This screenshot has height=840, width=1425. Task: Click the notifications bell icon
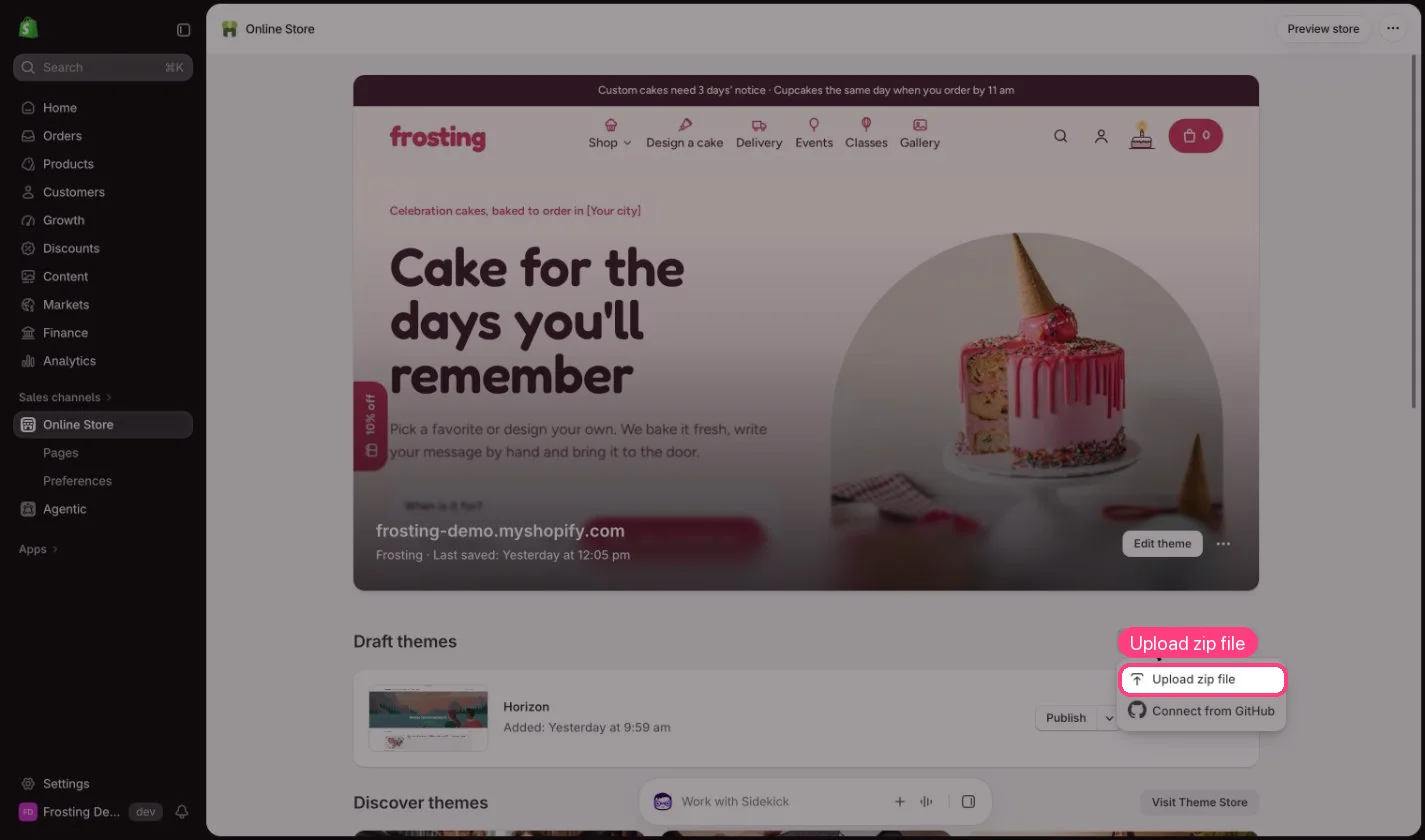pos(182,812)
